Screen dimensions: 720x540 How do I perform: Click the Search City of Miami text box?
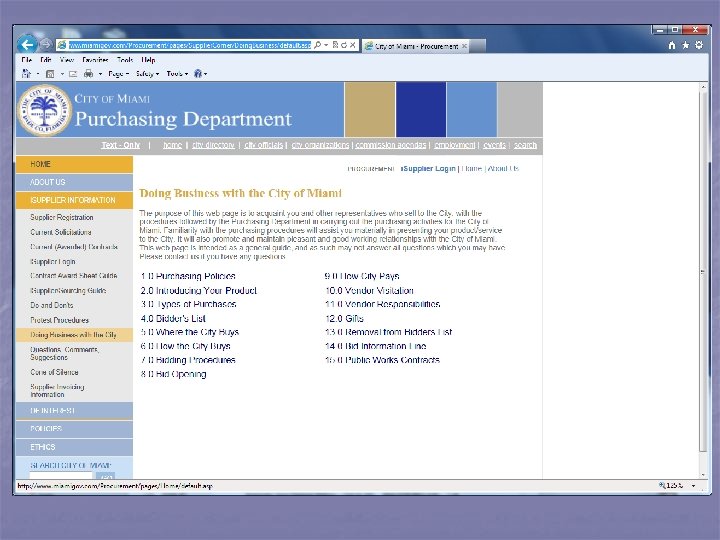pyautogui.click(x=61, y=476)
